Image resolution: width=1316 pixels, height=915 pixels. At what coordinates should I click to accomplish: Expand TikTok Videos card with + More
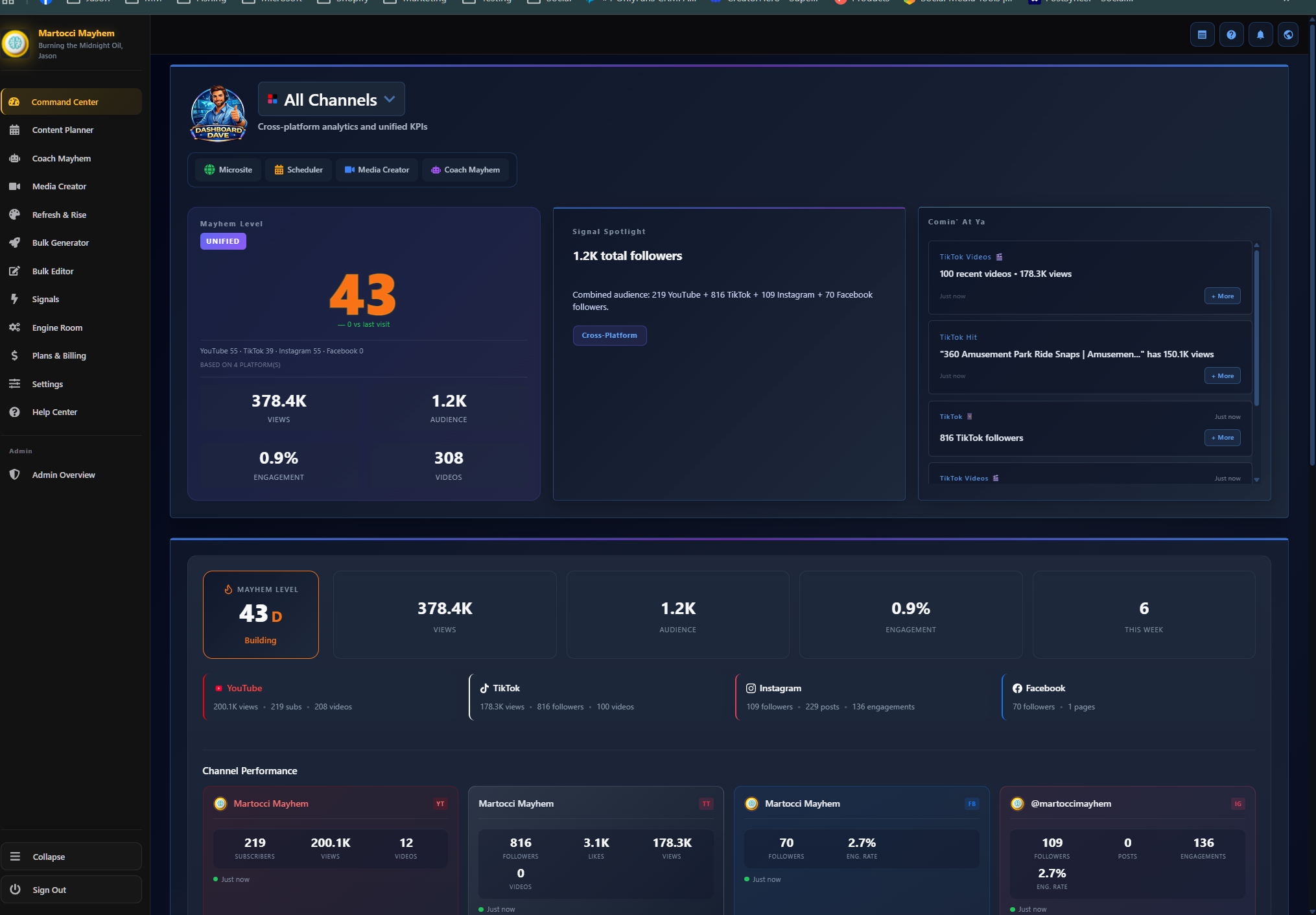click(1222, 296)
